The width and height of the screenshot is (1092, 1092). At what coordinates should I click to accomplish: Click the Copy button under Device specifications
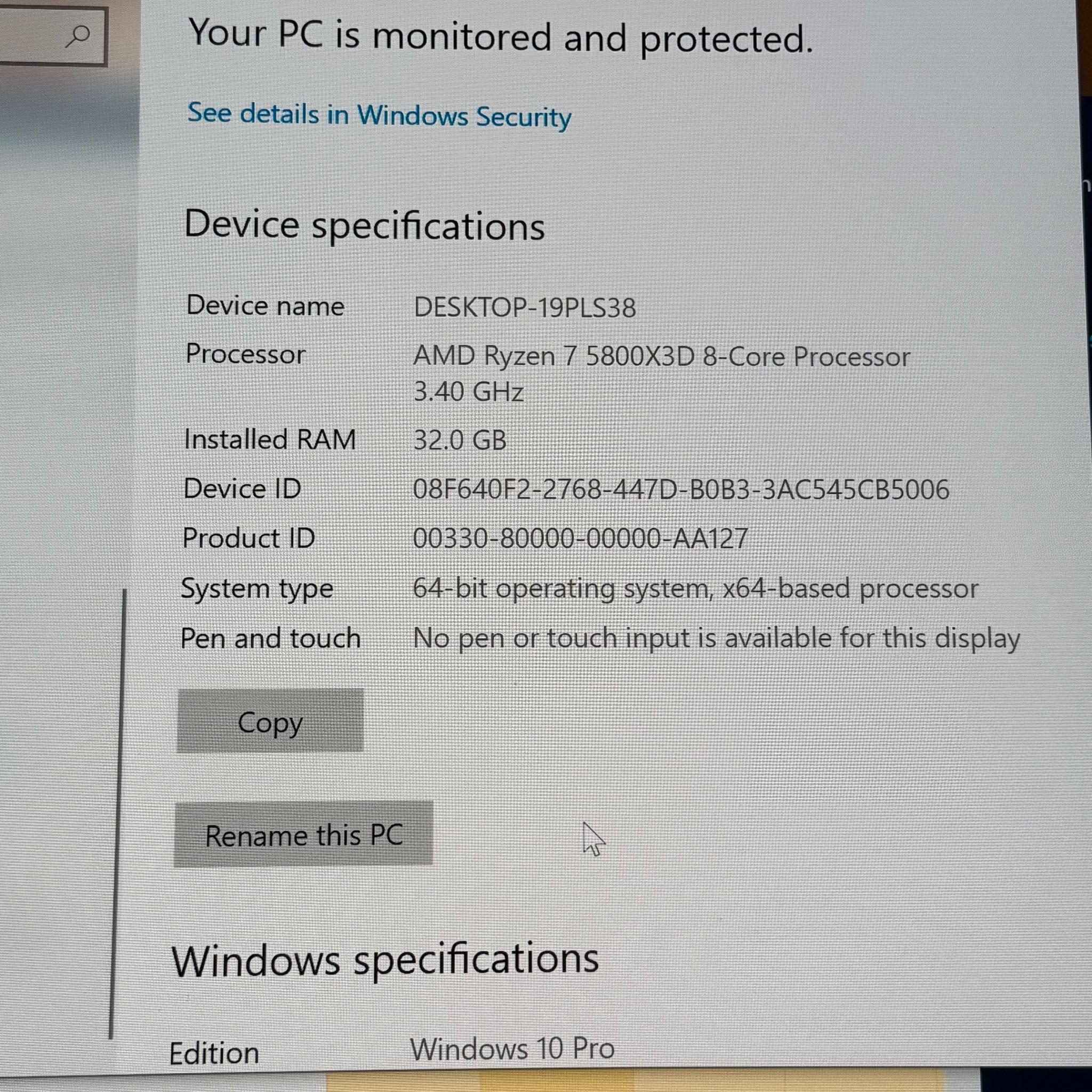point(270,721)
